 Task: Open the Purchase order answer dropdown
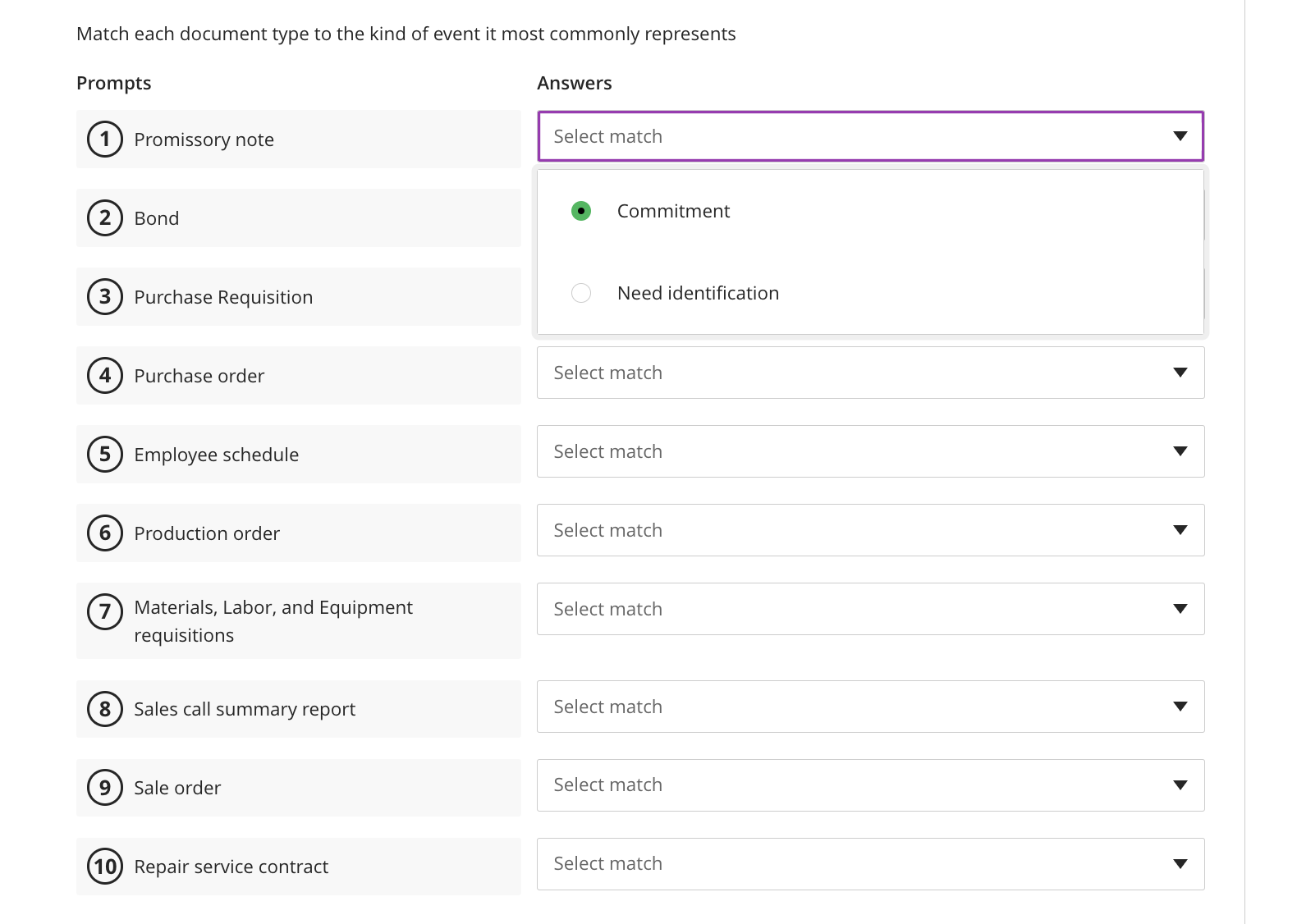[x=870, y=373]
